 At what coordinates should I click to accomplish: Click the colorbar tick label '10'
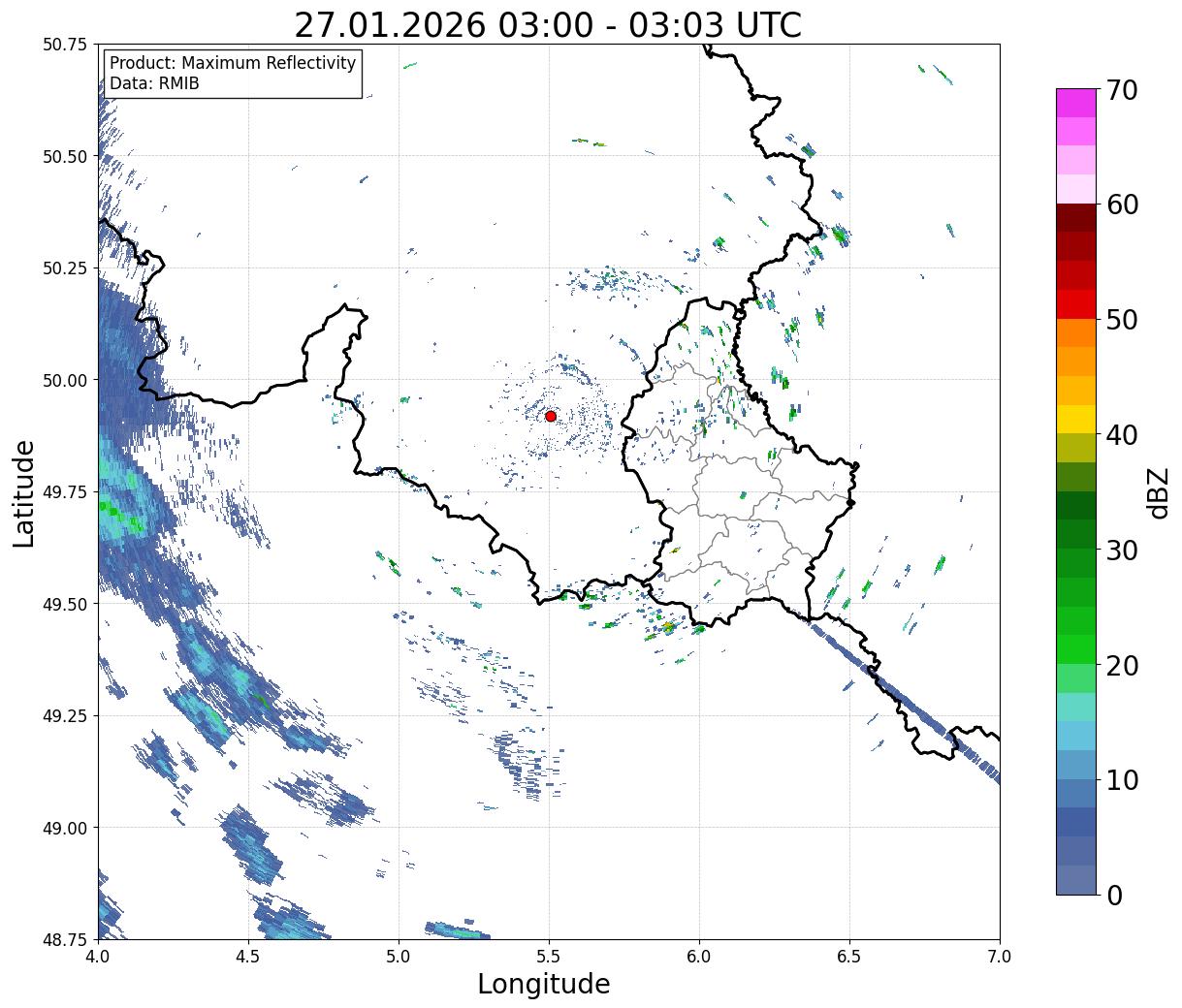tap(1121, 780)
